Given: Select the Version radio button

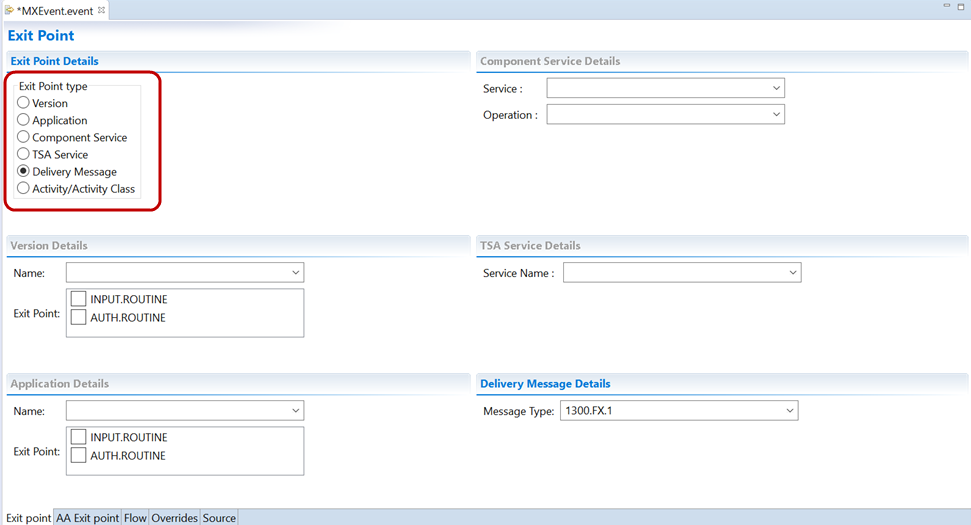Looking at the screenshot, I should pyautogui.click(x=24, y=103).
